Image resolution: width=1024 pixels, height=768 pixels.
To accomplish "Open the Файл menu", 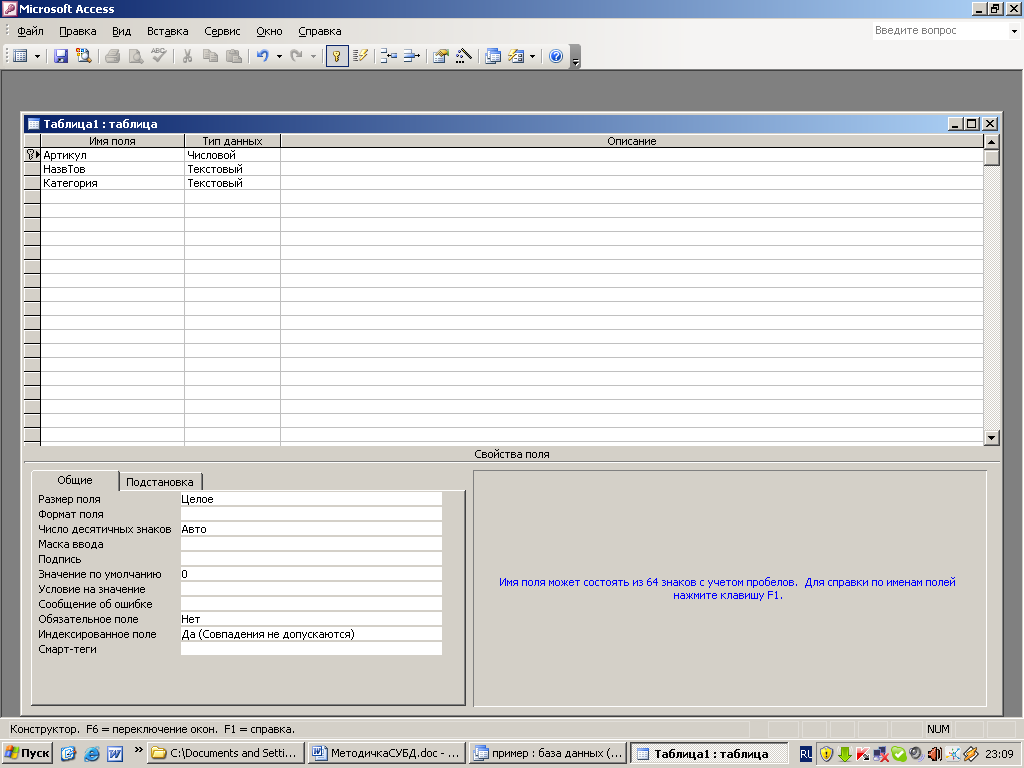I will coord(30,31).
